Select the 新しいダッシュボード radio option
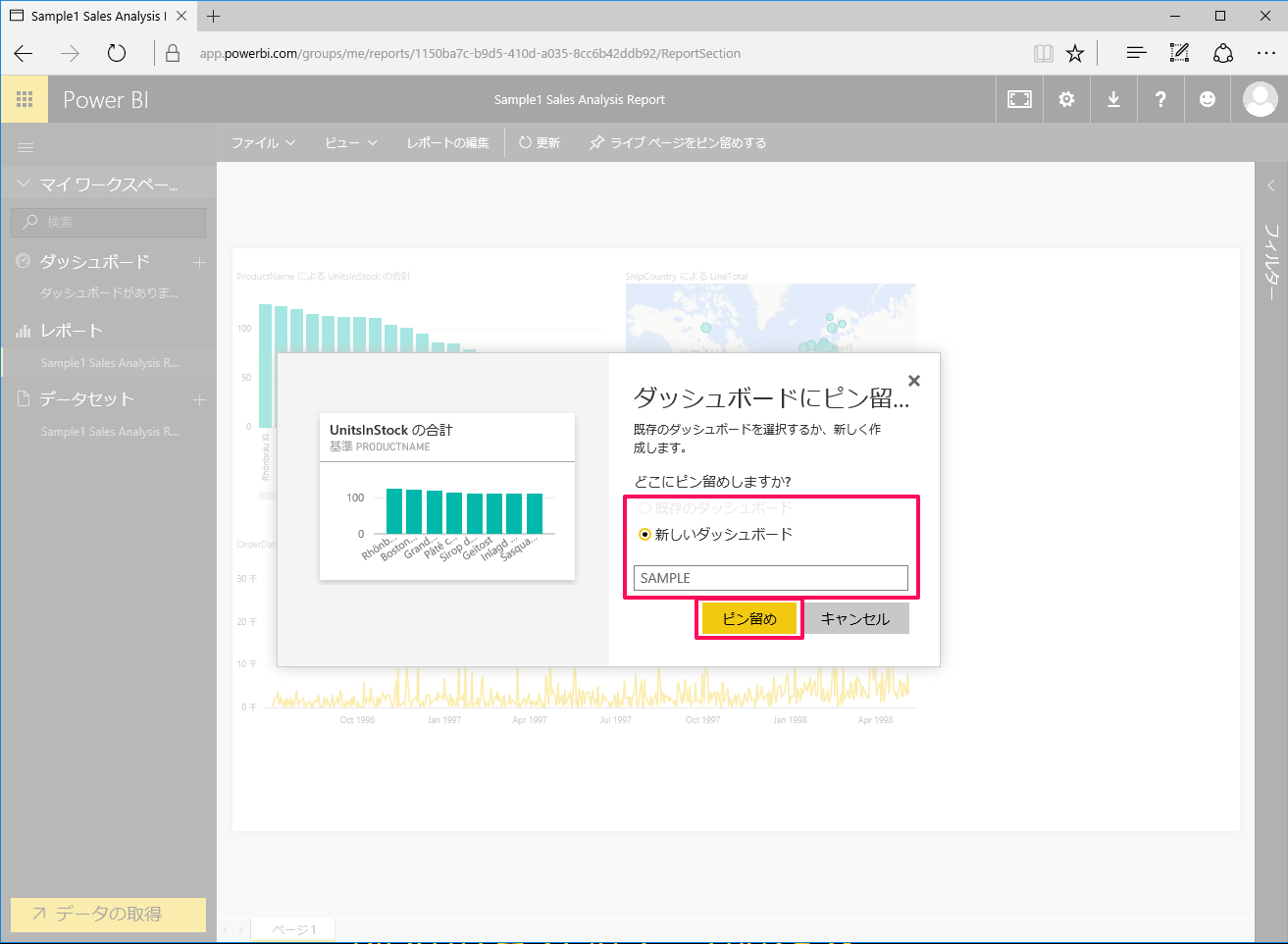Image resolution: width=1288 pixels, height=944 pixels. [644, 535]
